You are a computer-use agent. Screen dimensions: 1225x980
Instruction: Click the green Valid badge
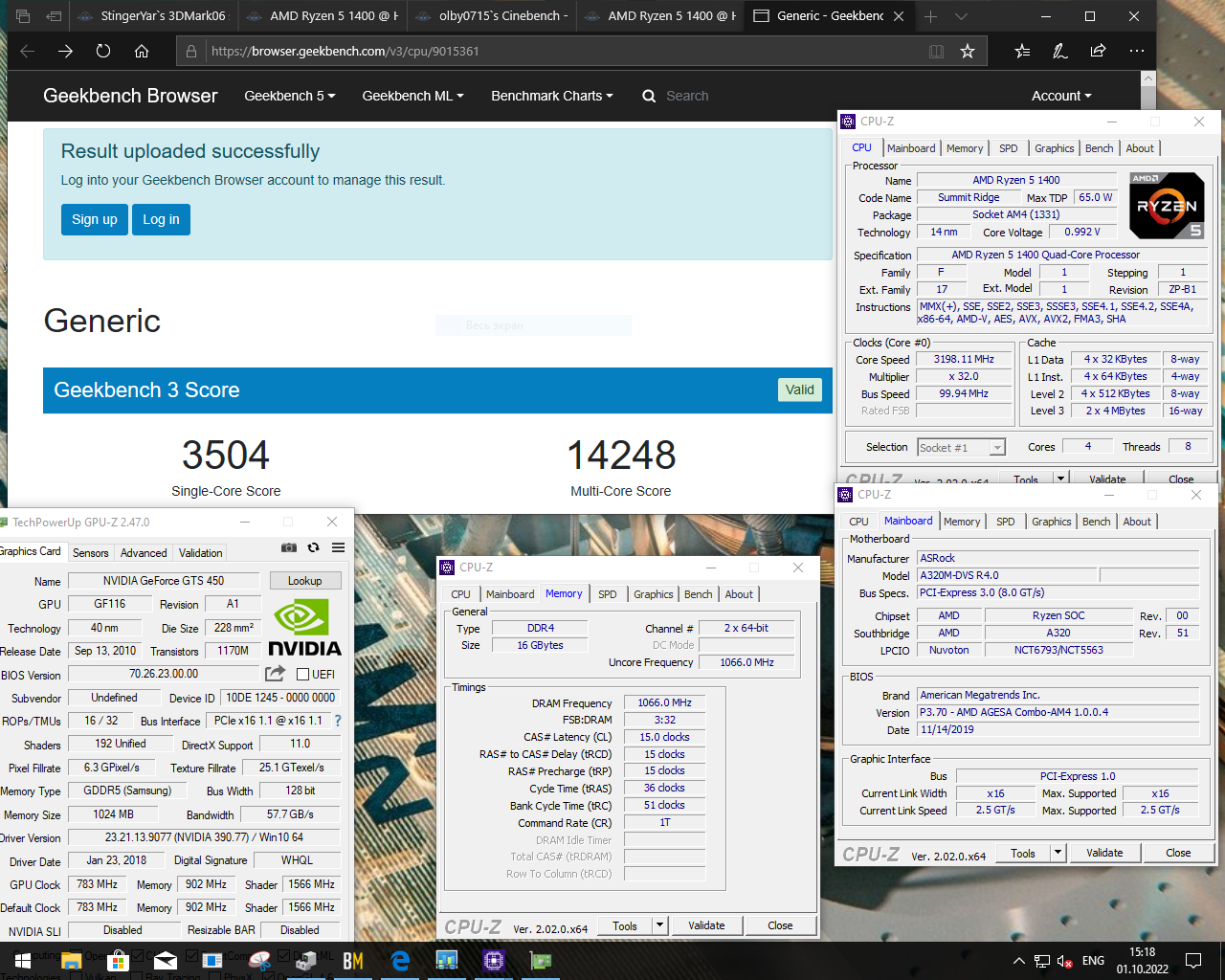pos(800,390)
